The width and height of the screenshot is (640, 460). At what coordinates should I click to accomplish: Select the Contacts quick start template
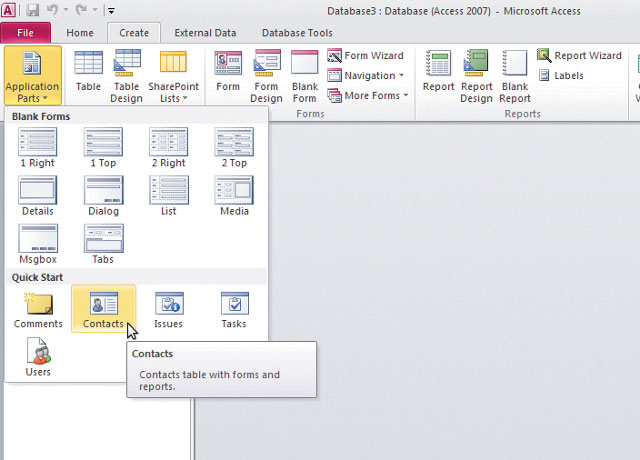[103, 309]
